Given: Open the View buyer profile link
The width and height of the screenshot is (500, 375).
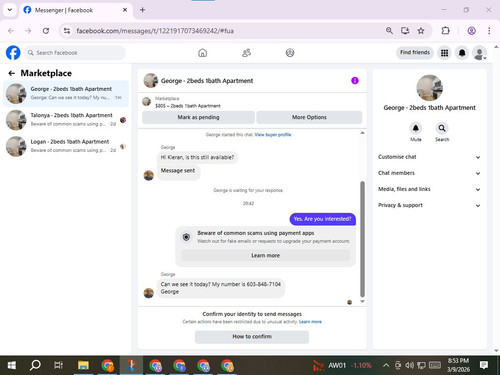Looking at the screenshot, I should 273,135.
